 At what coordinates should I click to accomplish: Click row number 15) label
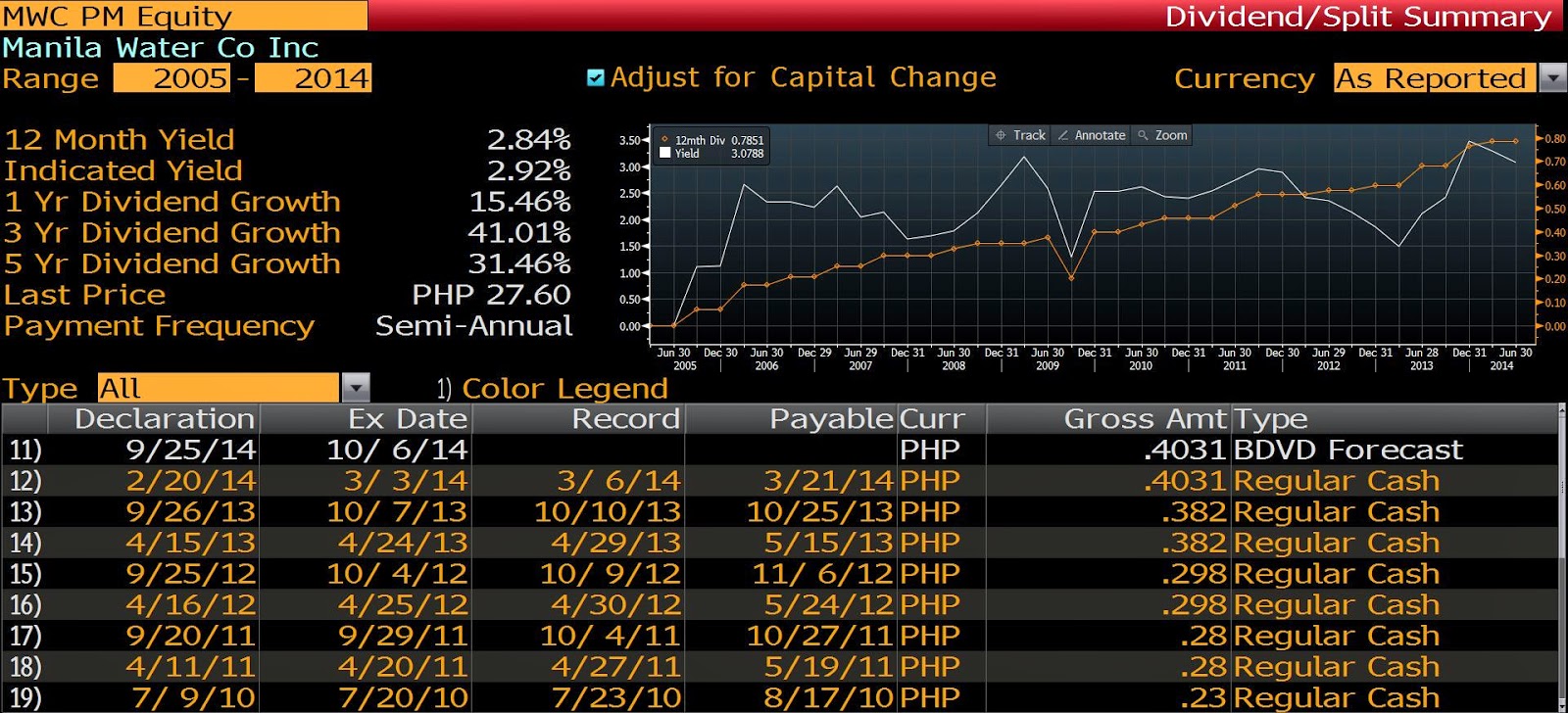(25, 574)
